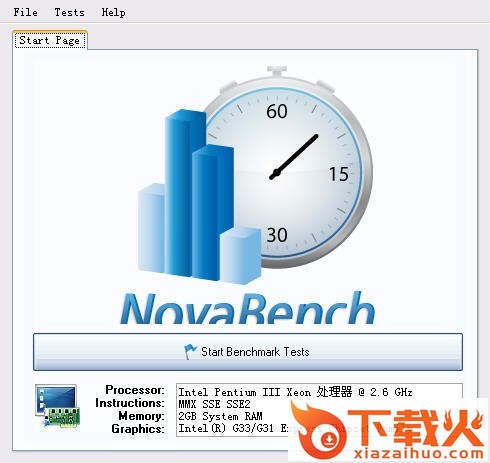Click the Memory label
The height and width of the screenshot is (463, 490).
point(141,416)
